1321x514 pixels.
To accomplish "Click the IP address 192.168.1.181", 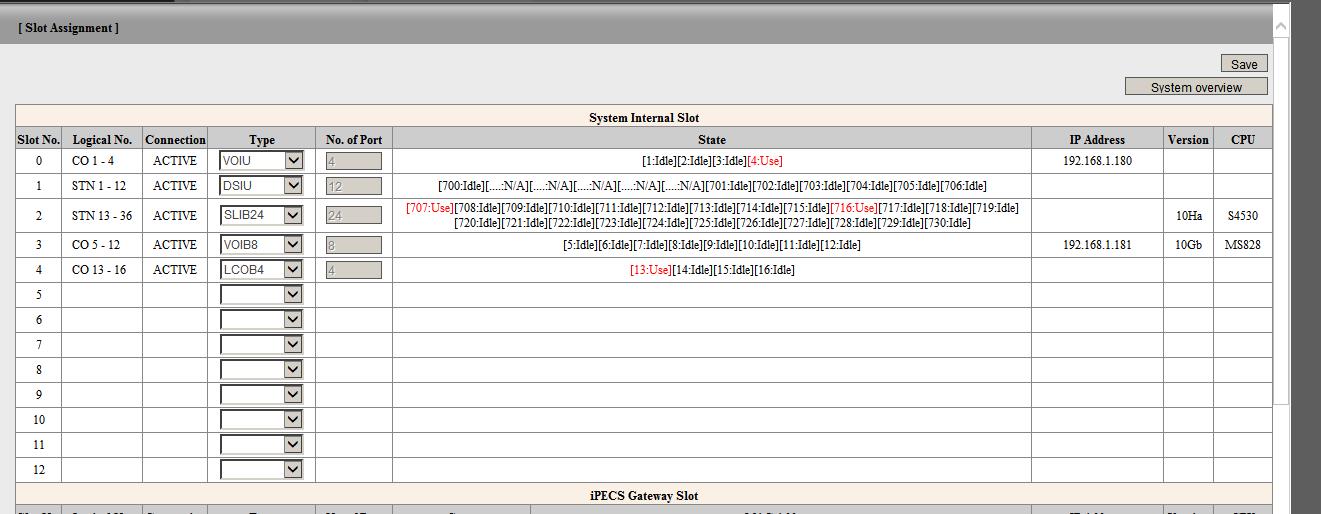I will 1097,245.
